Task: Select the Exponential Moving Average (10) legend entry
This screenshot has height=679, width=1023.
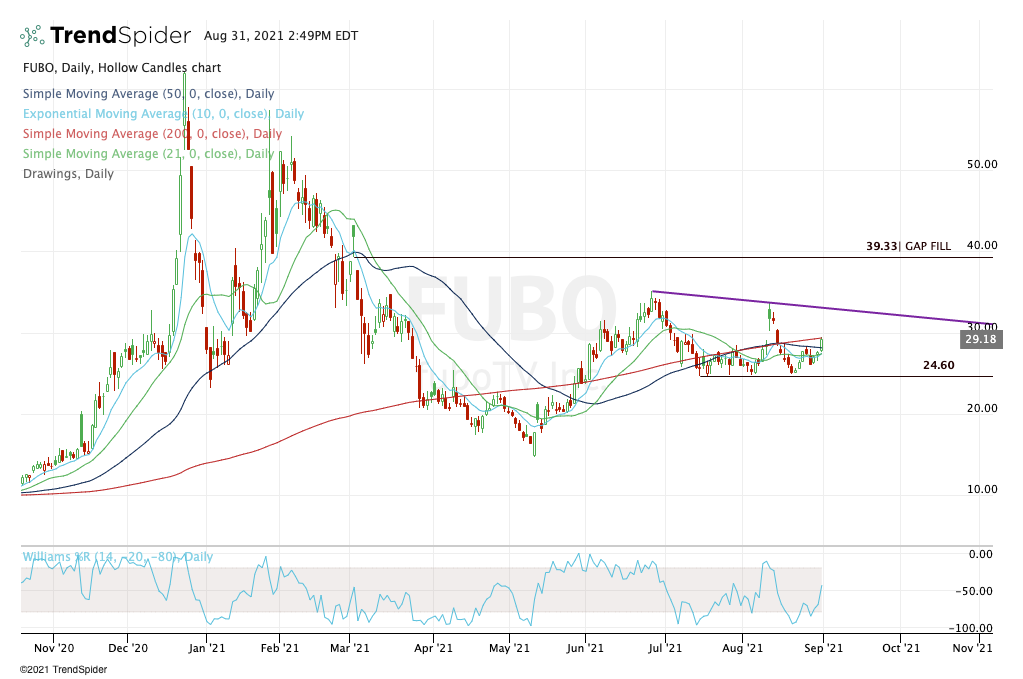Action: point(163,113)
